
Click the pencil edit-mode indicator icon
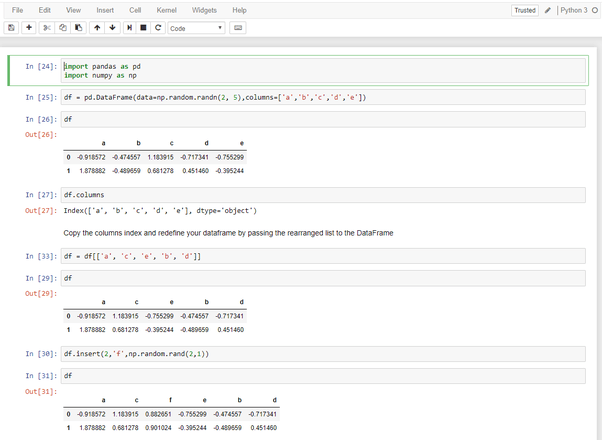point(548,10)
